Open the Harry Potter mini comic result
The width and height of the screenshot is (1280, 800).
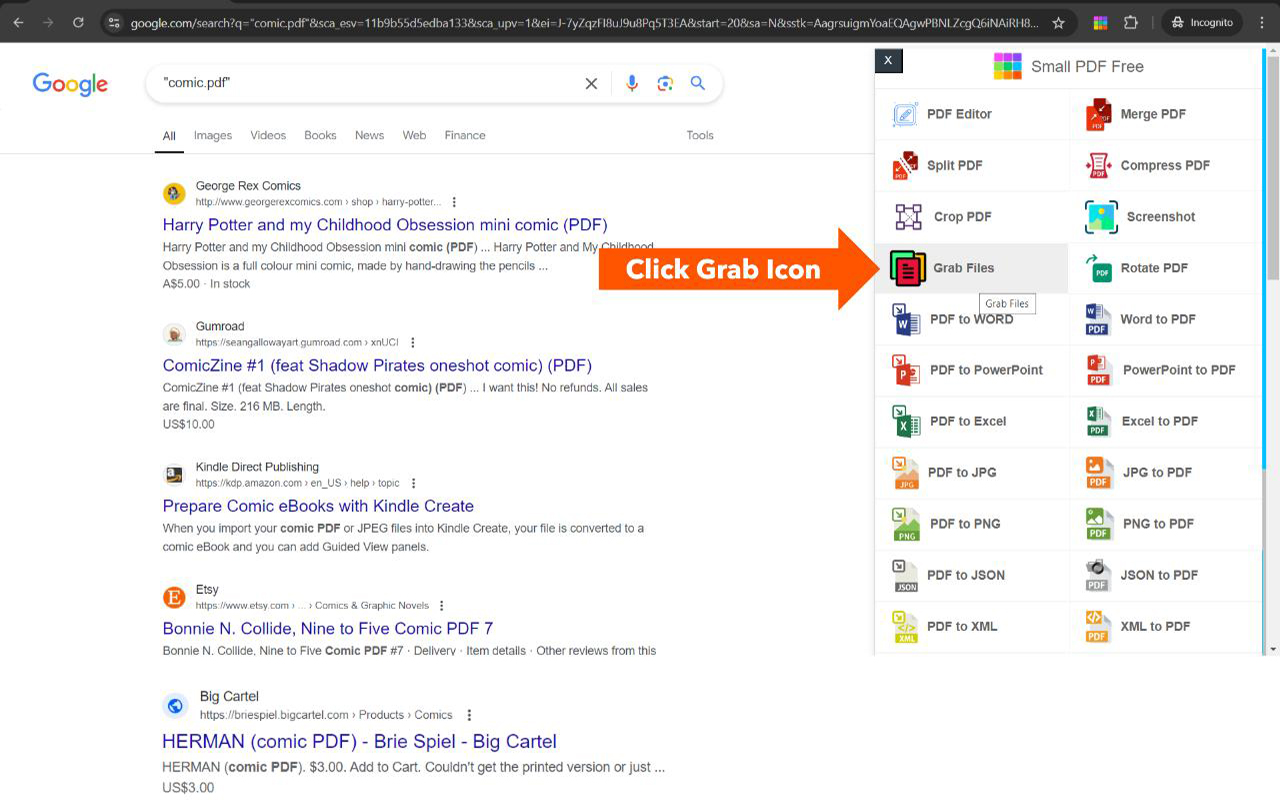click(384, 224)
